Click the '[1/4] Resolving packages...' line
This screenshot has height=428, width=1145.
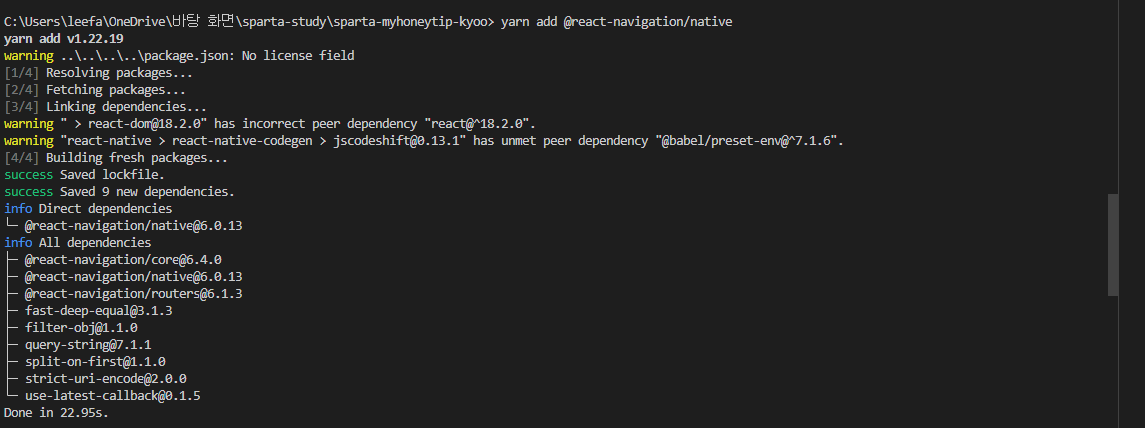pyautogui.click(x=99, y=73)
